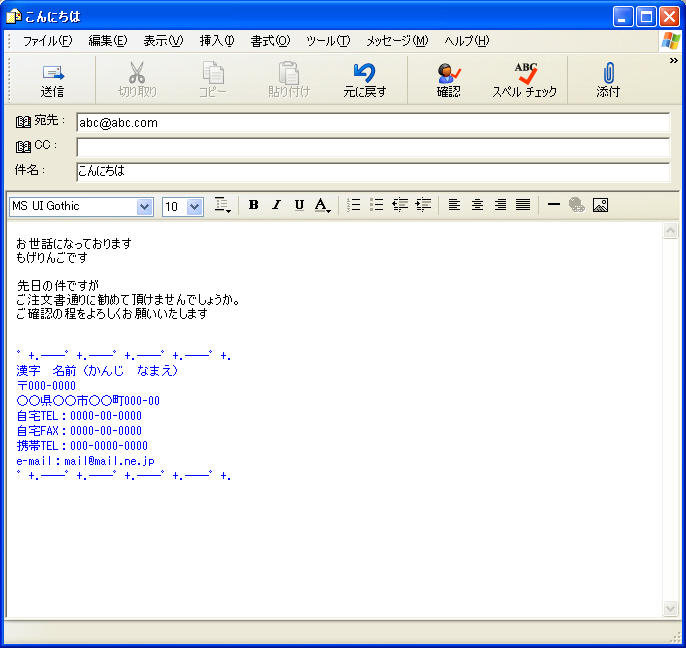Image resolution: width=686 pixels, height=648 pixels.
Task: Maximize the こんにちは window
Action: click(x=646, y=17)
